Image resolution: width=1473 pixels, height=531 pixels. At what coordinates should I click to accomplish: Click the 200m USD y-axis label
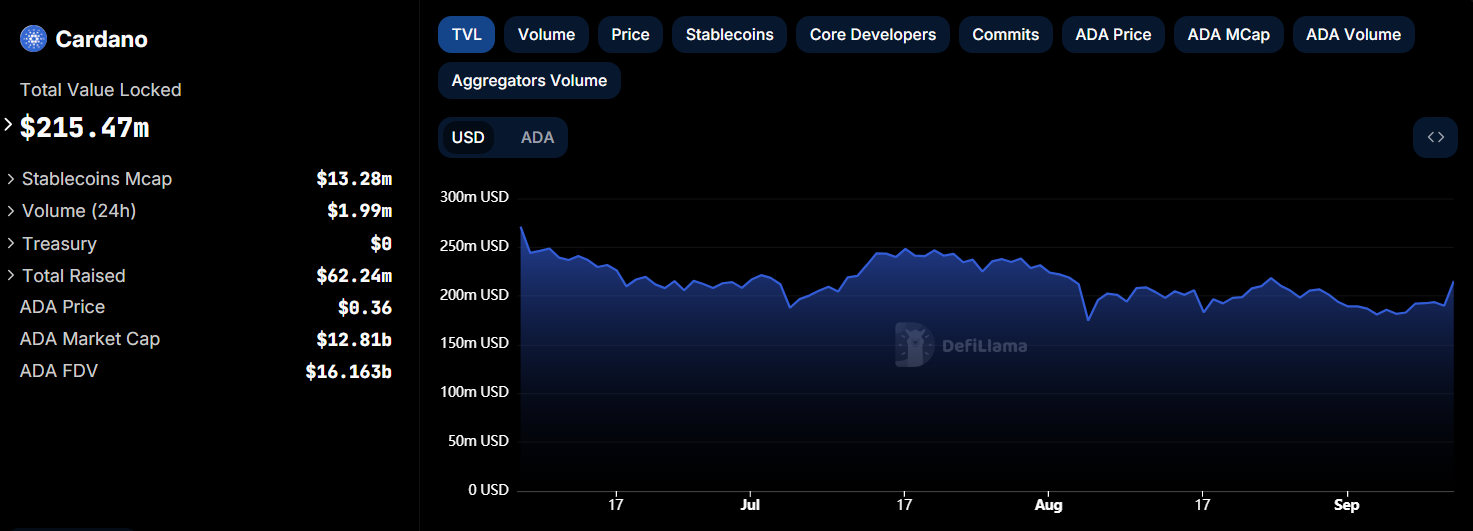tap(474, 295)
